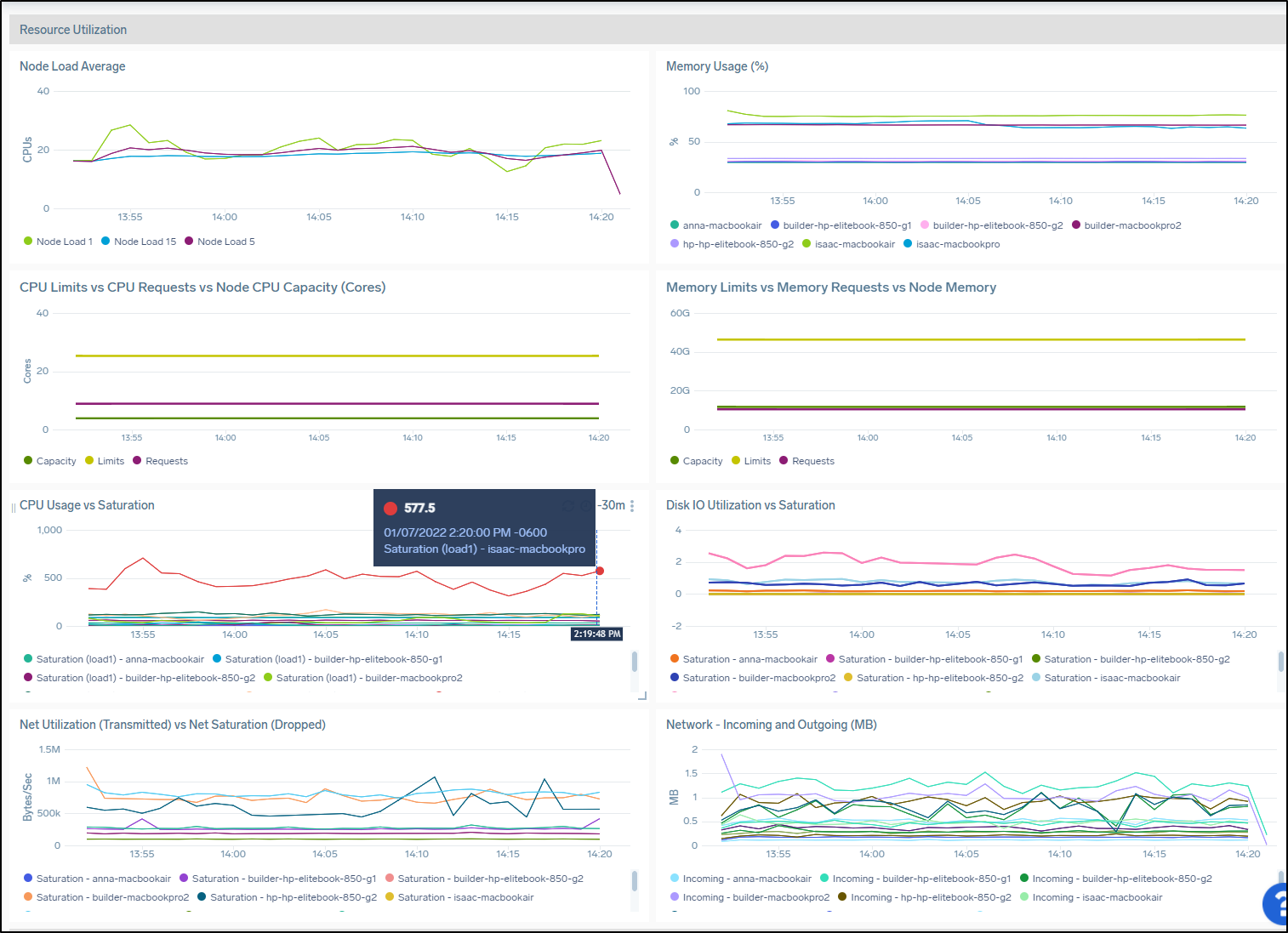This screenshot has height=933, width=1288.
Task: Grab the drag handle beside CPU Usage vs Saturation title
Action: (14, 507)
